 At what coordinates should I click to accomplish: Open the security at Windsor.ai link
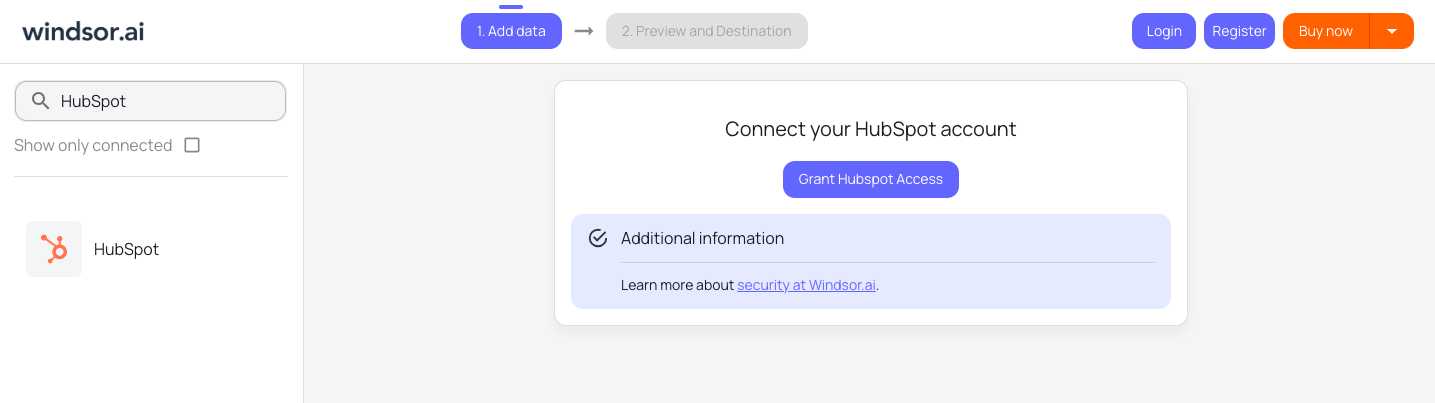coord(806,285)
